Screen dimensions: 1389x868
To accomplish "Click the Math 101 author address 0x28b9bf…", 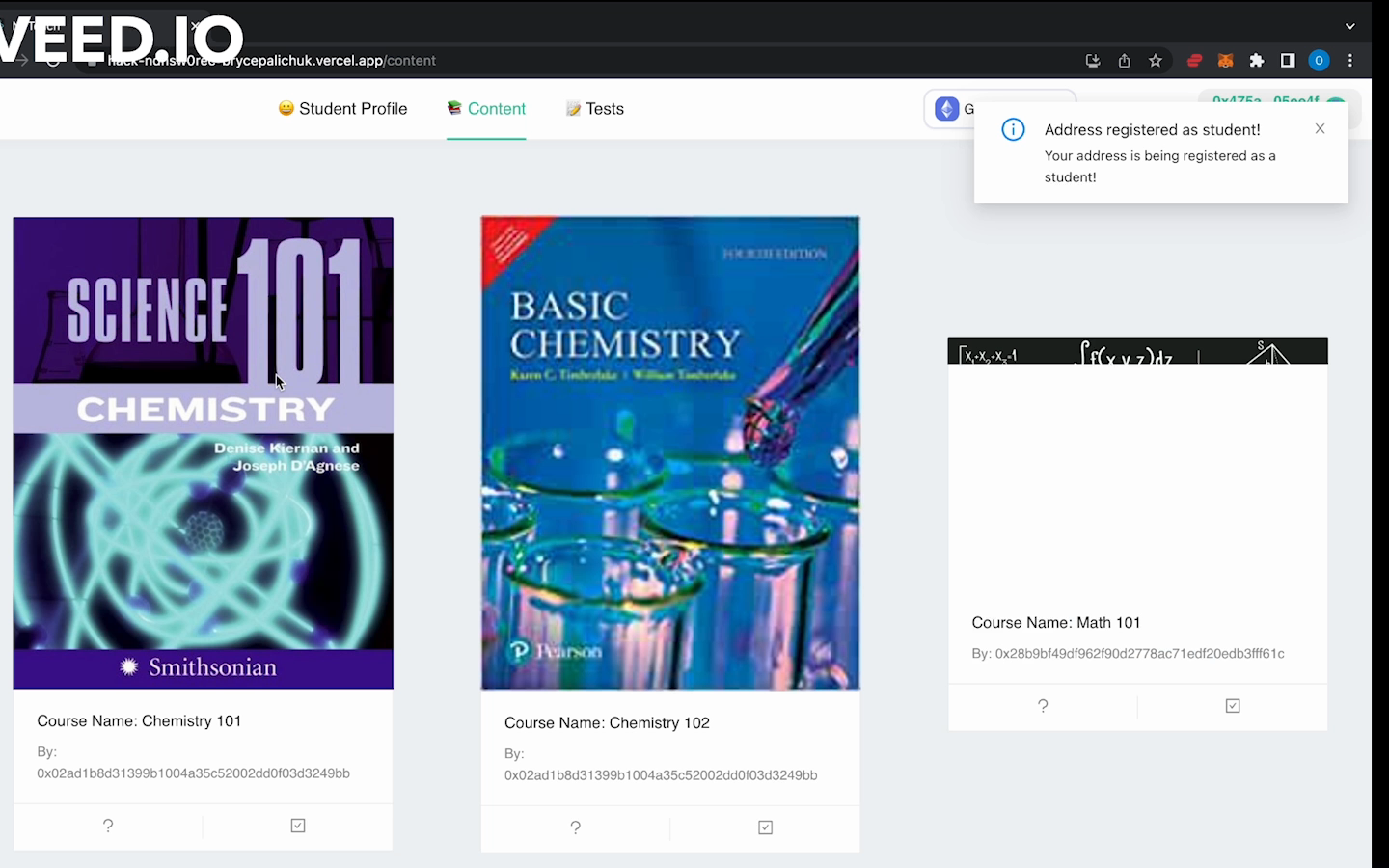I will [x=1139, y=653].
